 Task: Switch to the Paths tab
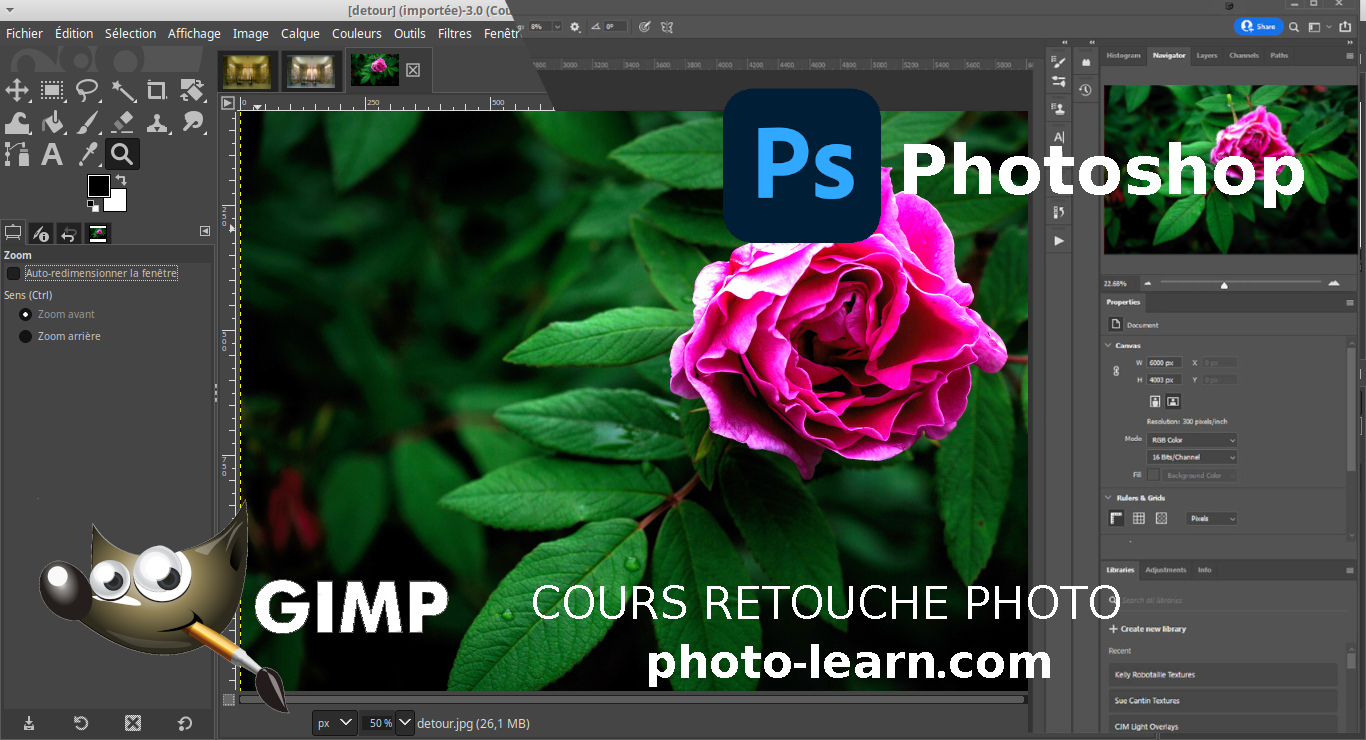point(1279,55)
